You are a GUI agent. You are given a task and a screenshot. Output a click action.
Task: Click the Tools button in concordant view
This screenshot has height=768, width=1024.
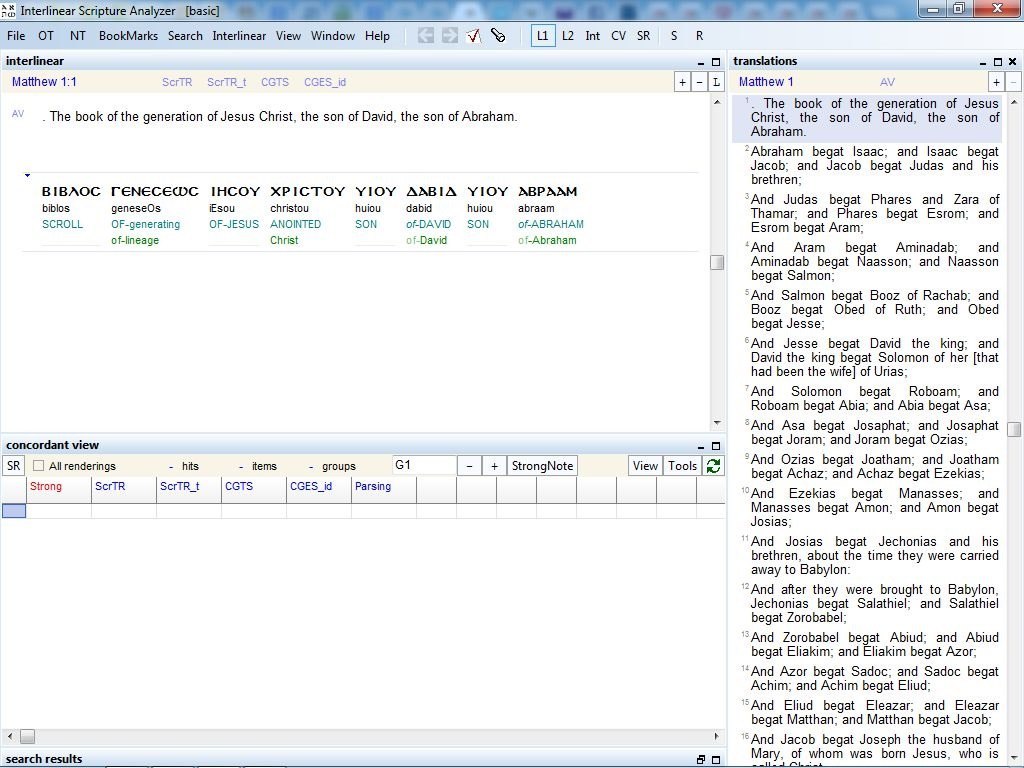click(681, 465)
